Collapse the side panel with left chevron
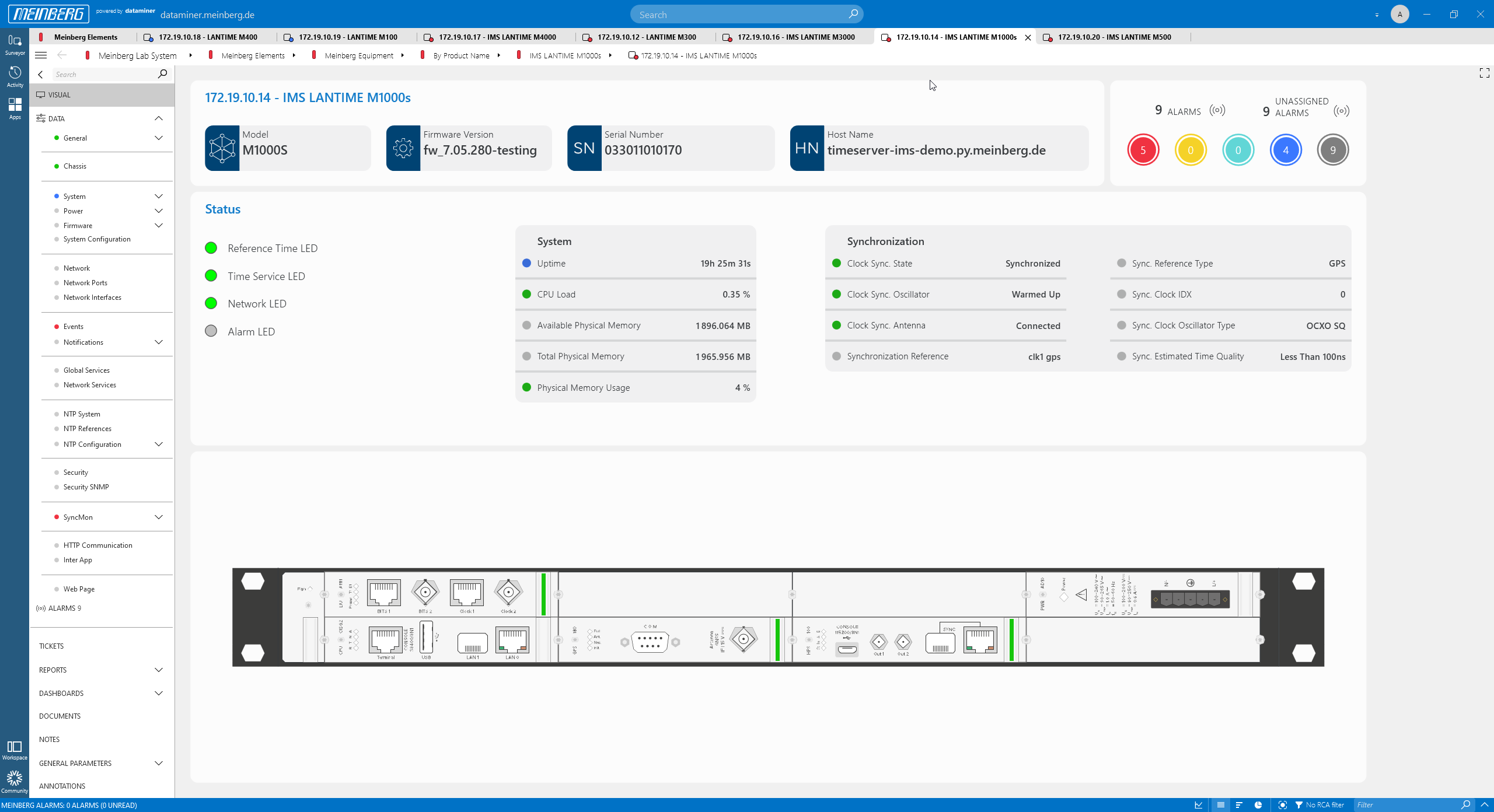 coord(40,75)
